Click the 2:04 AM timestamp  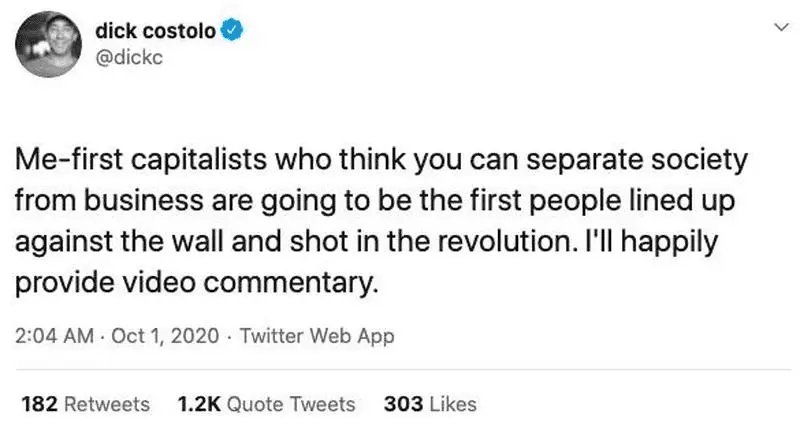(x=56, y=336)
